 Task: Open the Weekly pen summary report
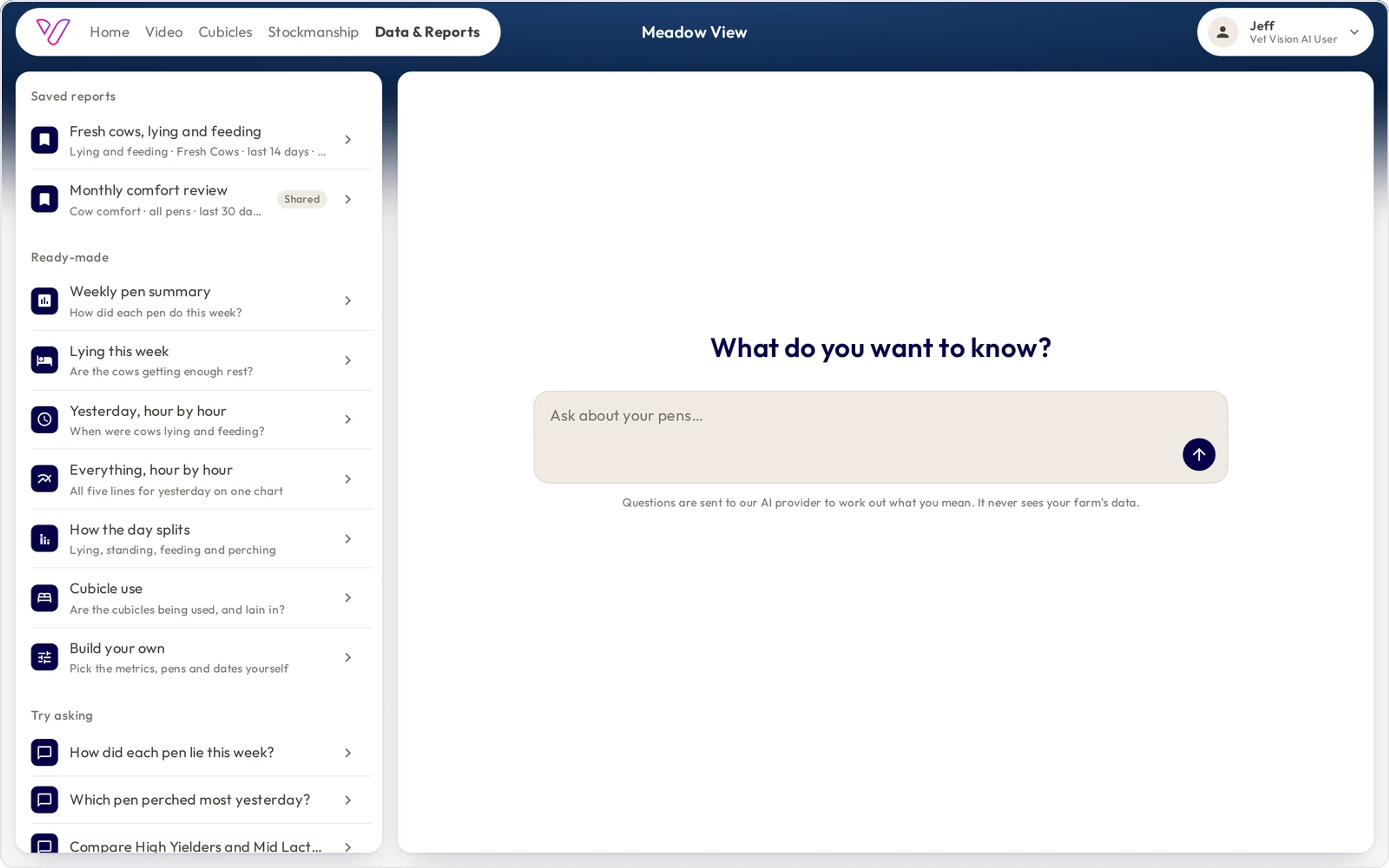click(x=201, y=301)
